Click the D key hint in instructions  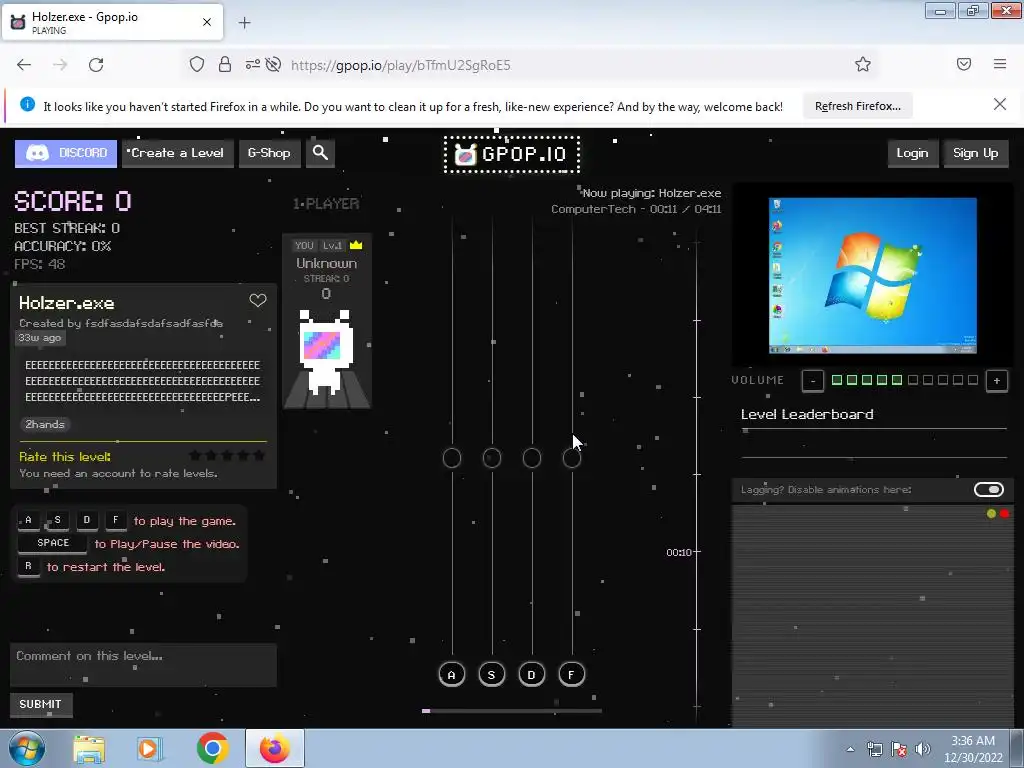click(86, 520)
